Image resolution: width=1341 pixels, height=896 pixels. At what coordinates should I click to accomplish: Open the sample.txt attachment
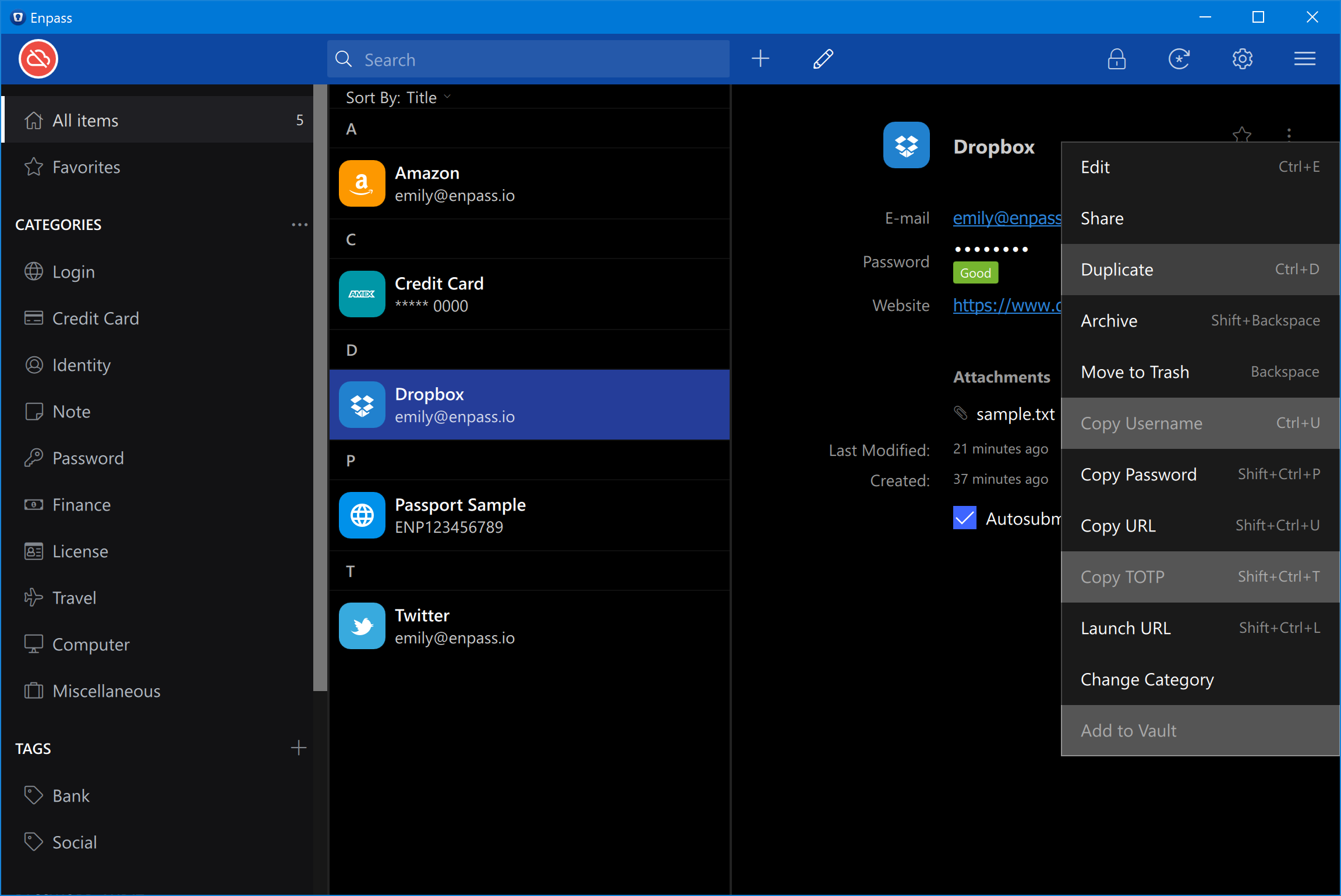(x=1016, y=414)
